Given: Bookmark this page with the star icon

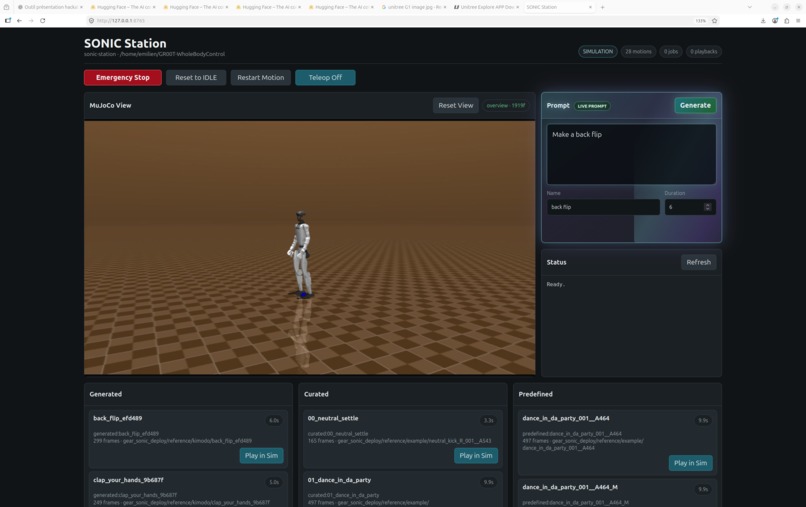Looking at the screenshot, I should point(715,21).
